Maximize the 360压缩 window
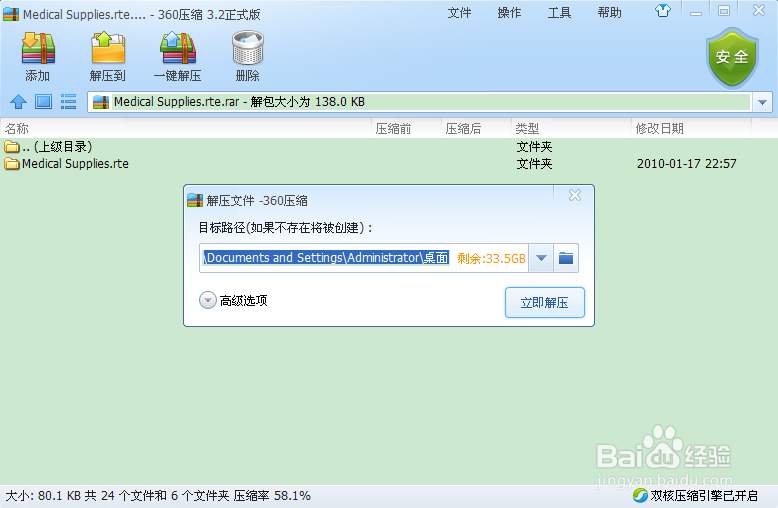Screen dimensions: 778x508 (x=724, y=11)
